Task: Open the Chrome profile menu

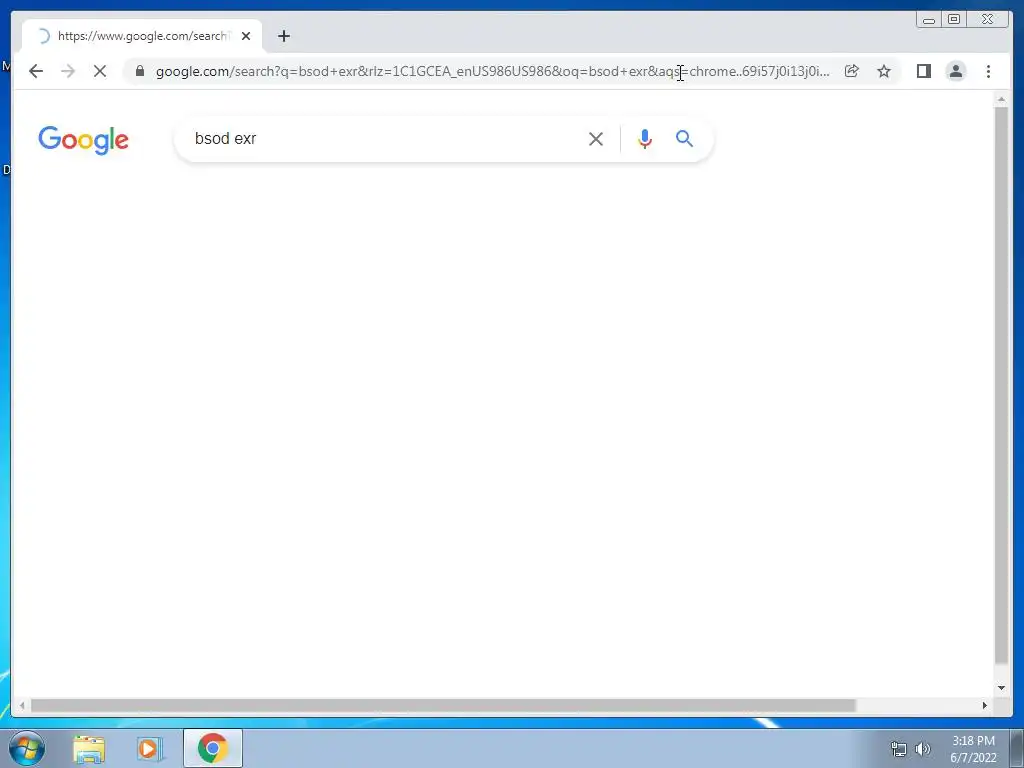Action: coord(956,71)
